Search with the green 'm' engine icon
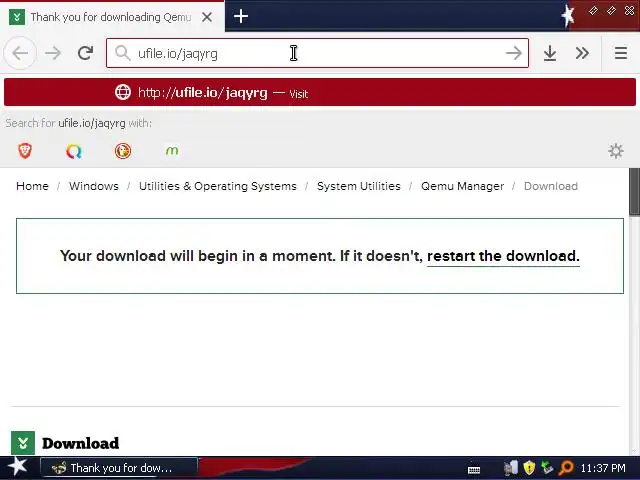 pyautogui.click(x=172, y=151)
